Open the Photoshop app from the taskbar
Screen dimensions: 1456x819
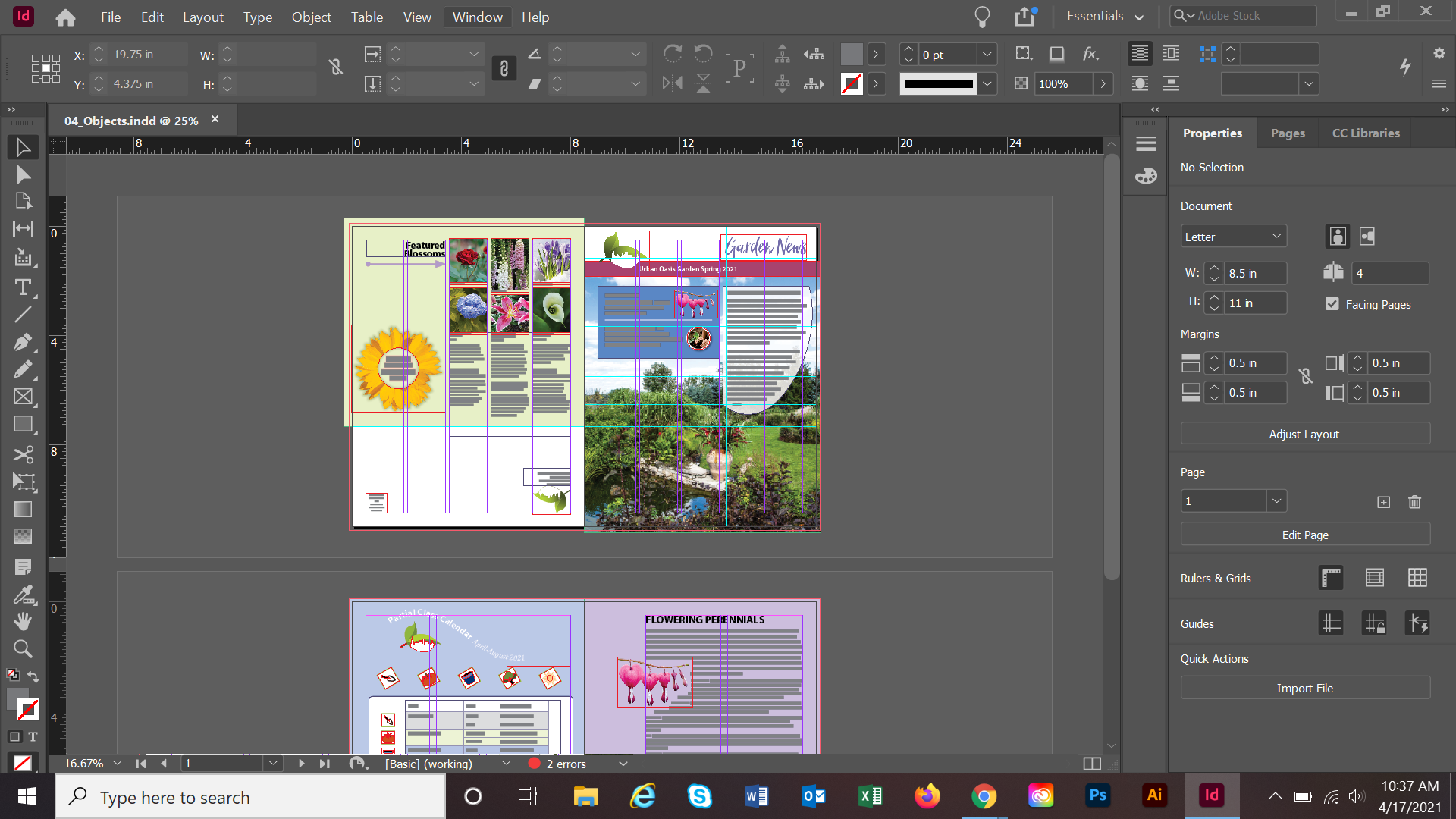click(1097, 796)
